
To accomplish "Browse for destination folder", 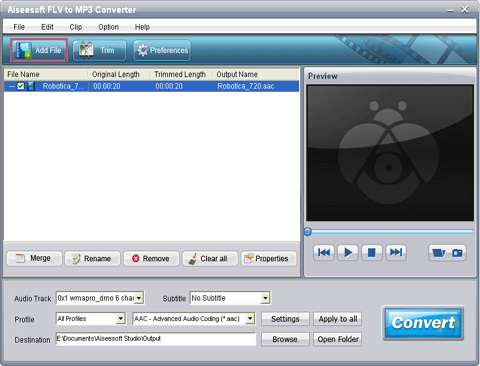I will pyautogui.click(x=285, y=339).
